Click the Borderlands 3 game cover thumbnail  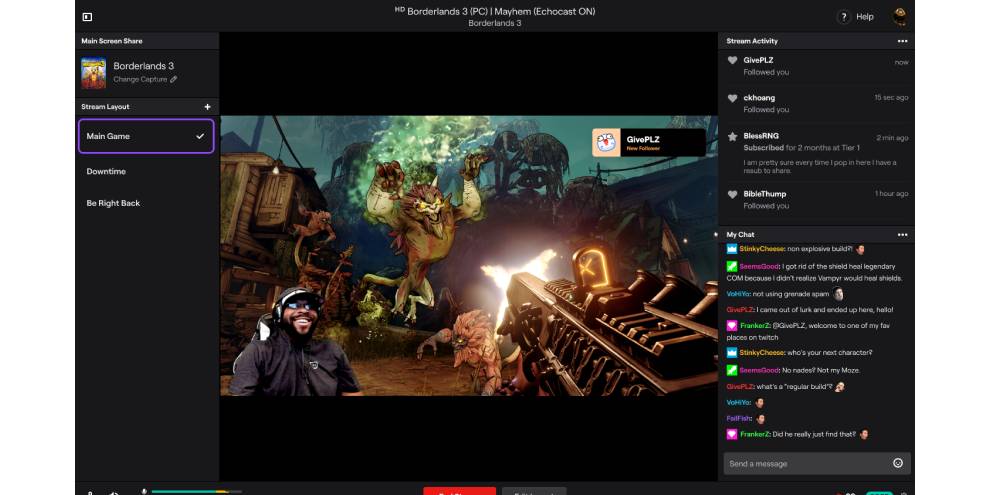tap(93, 73)
